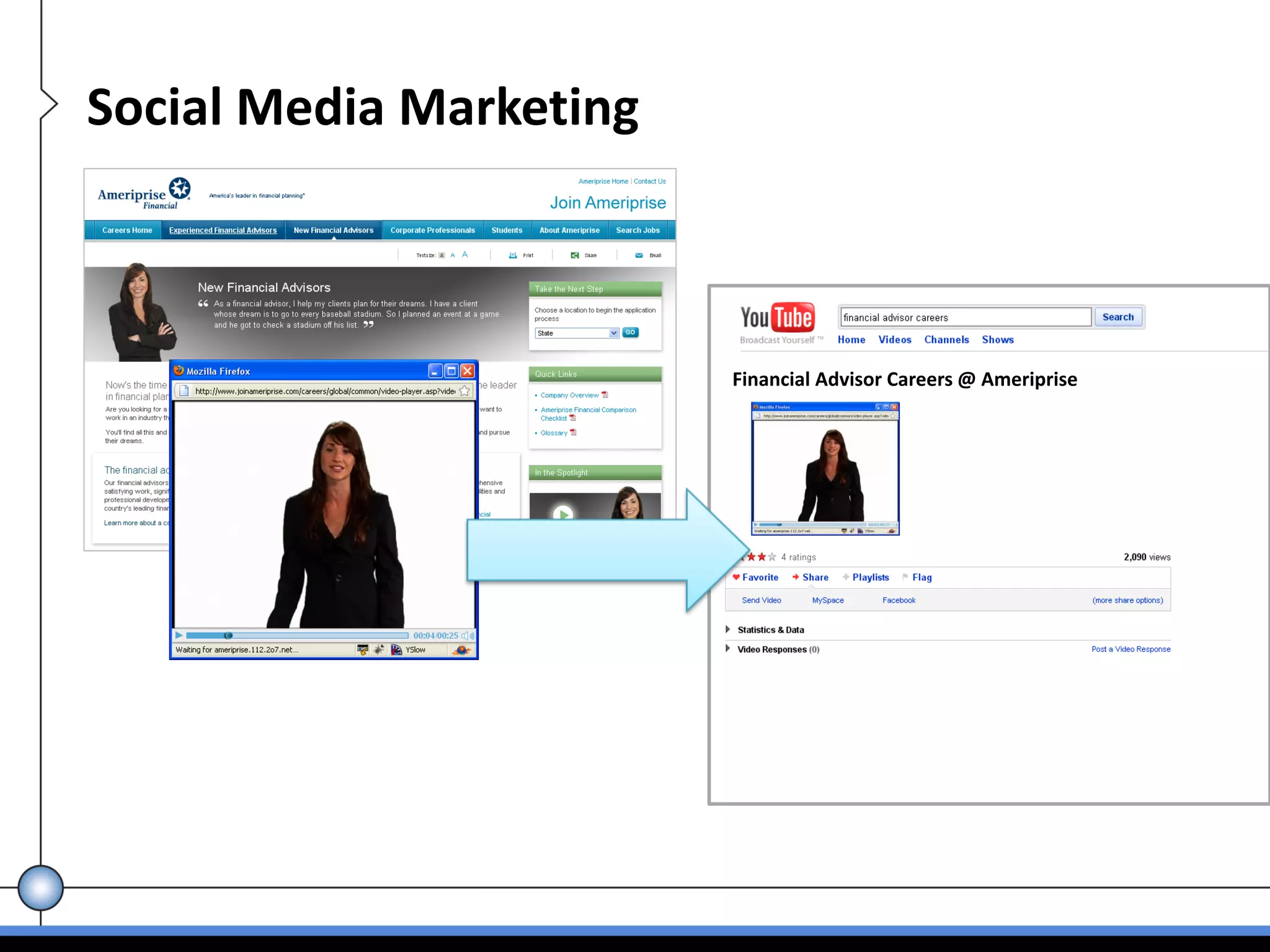The image size is (1270, 952).
Task: Click the page icon in Firefox address bar
Action: (184, 390)
